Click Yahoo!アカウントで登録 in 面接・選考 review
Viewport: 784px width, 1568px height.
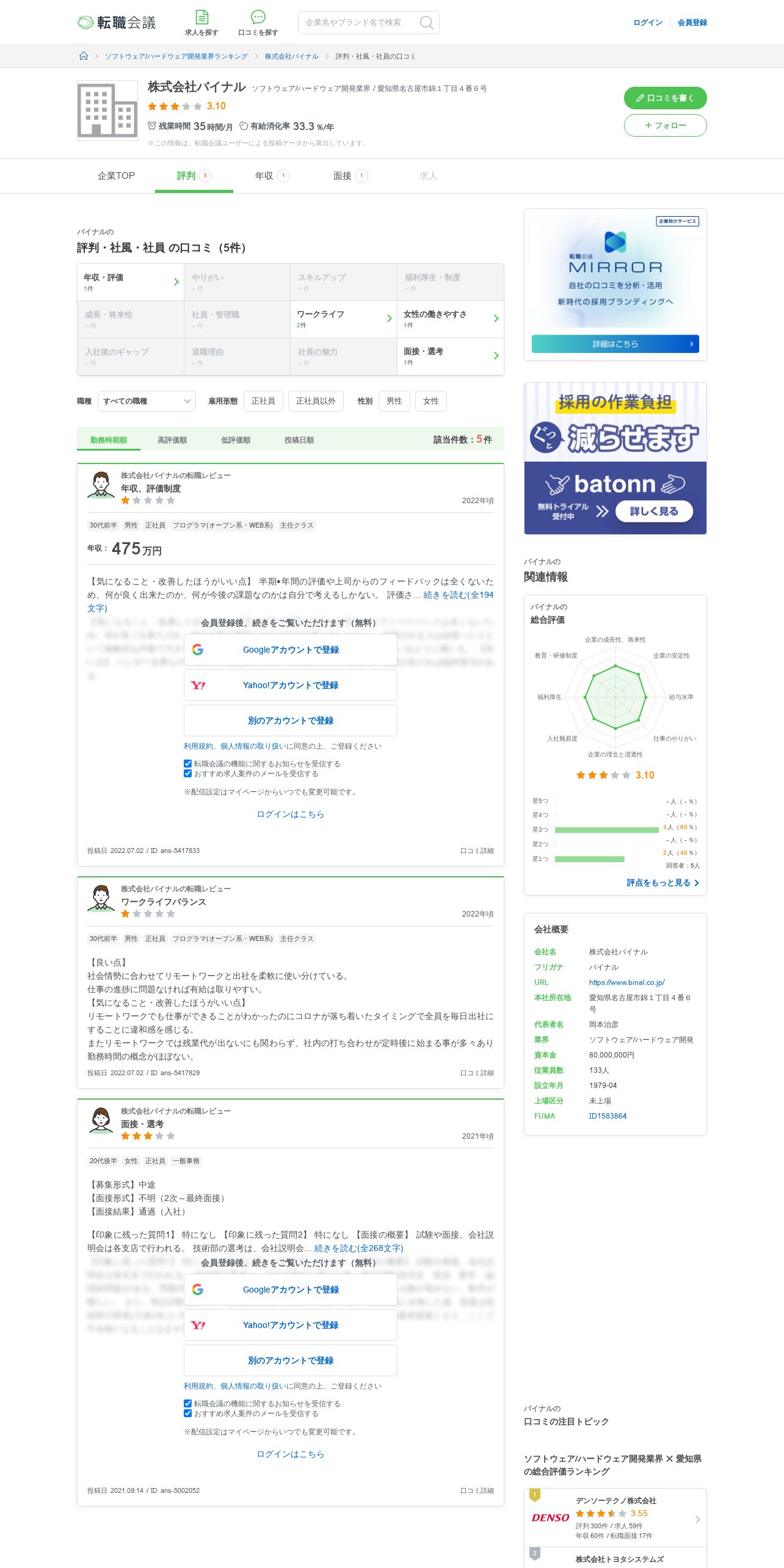pos(291,1325)
